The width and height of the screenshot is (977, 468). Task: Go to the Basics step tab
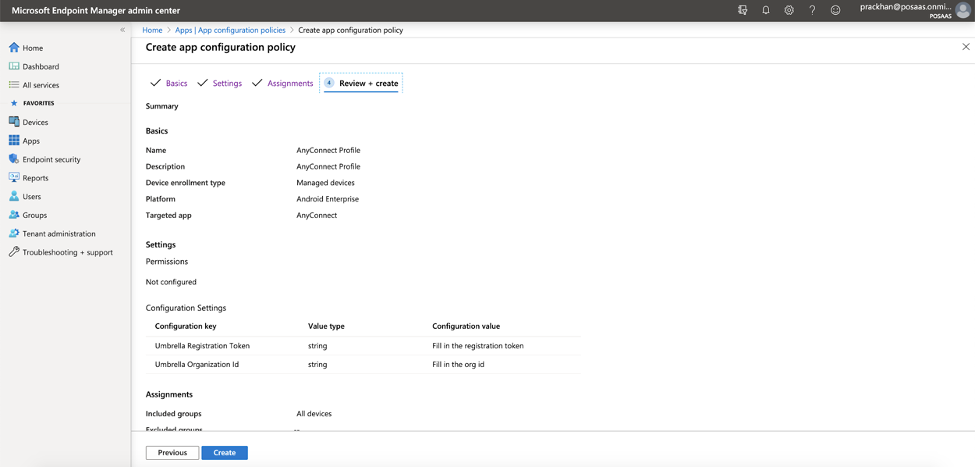(176, 84)
